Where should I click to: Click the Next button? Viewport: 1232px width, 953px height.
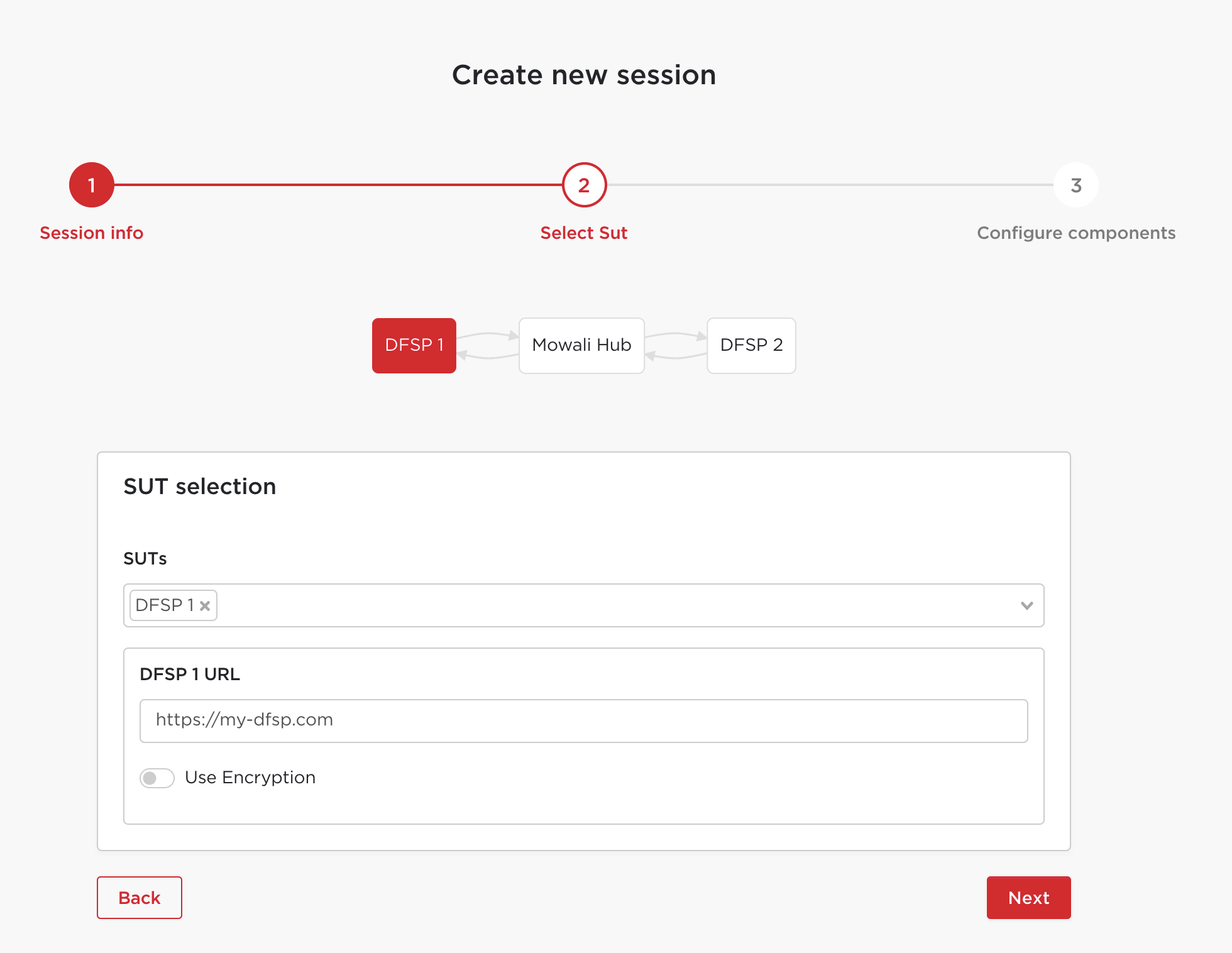(1029, 898)
